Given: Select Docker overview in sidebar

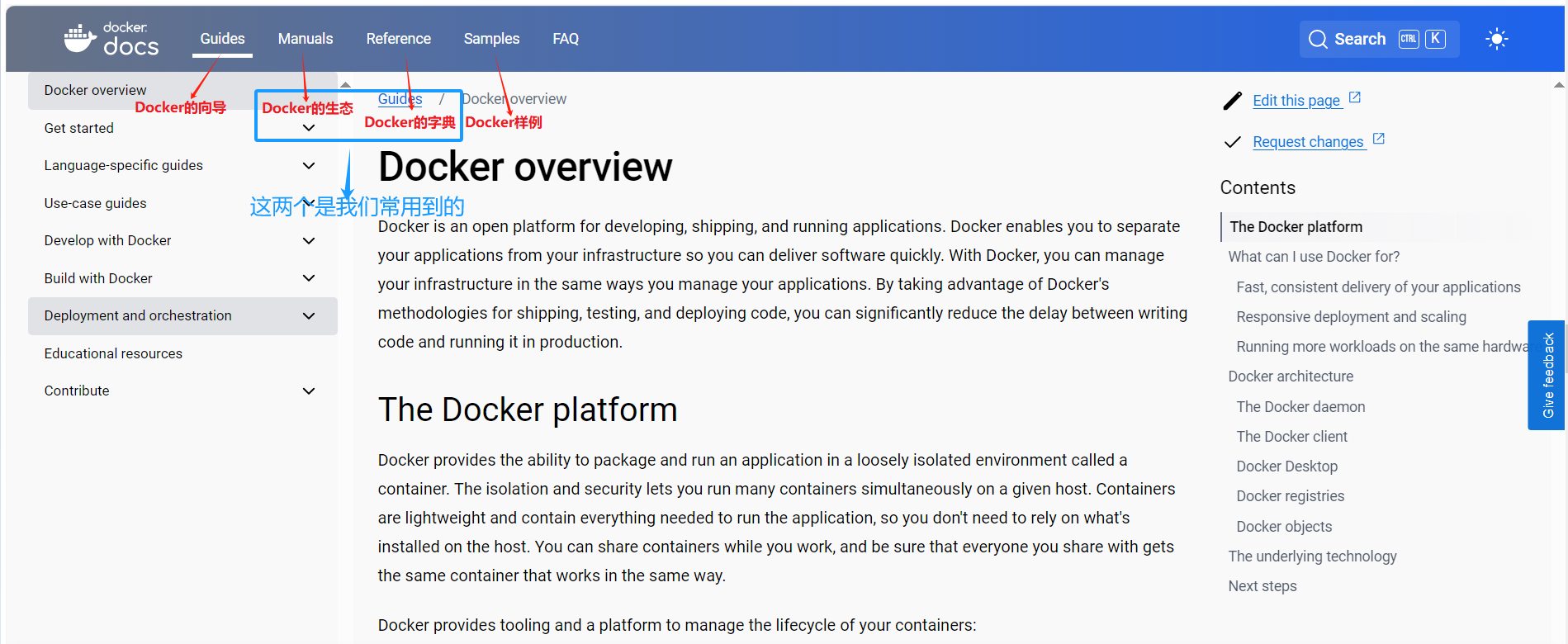Looking at the screenshot, I should (x=182, y=90).
